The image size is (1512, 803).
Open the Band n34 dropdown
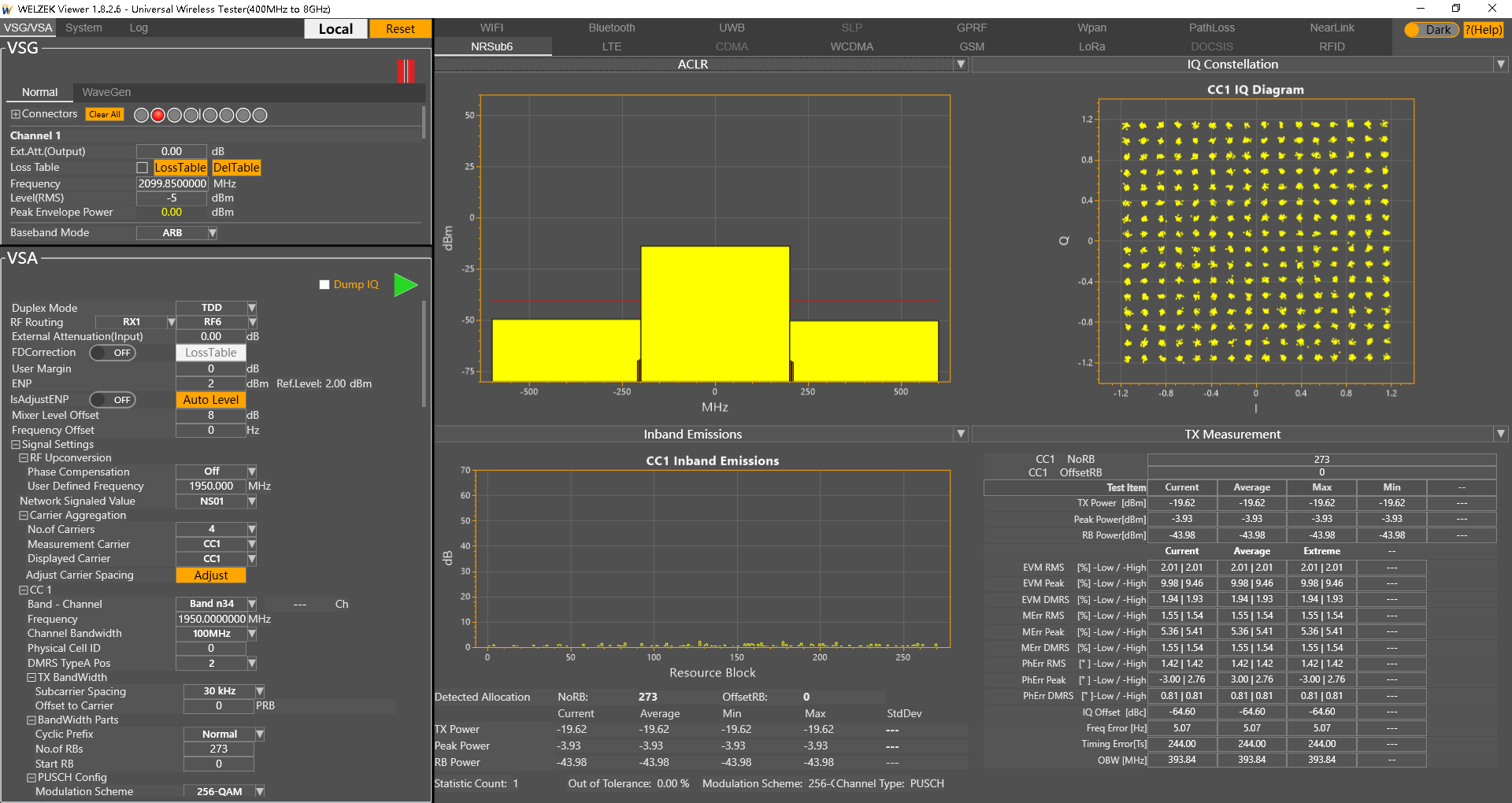pos(252,604)
